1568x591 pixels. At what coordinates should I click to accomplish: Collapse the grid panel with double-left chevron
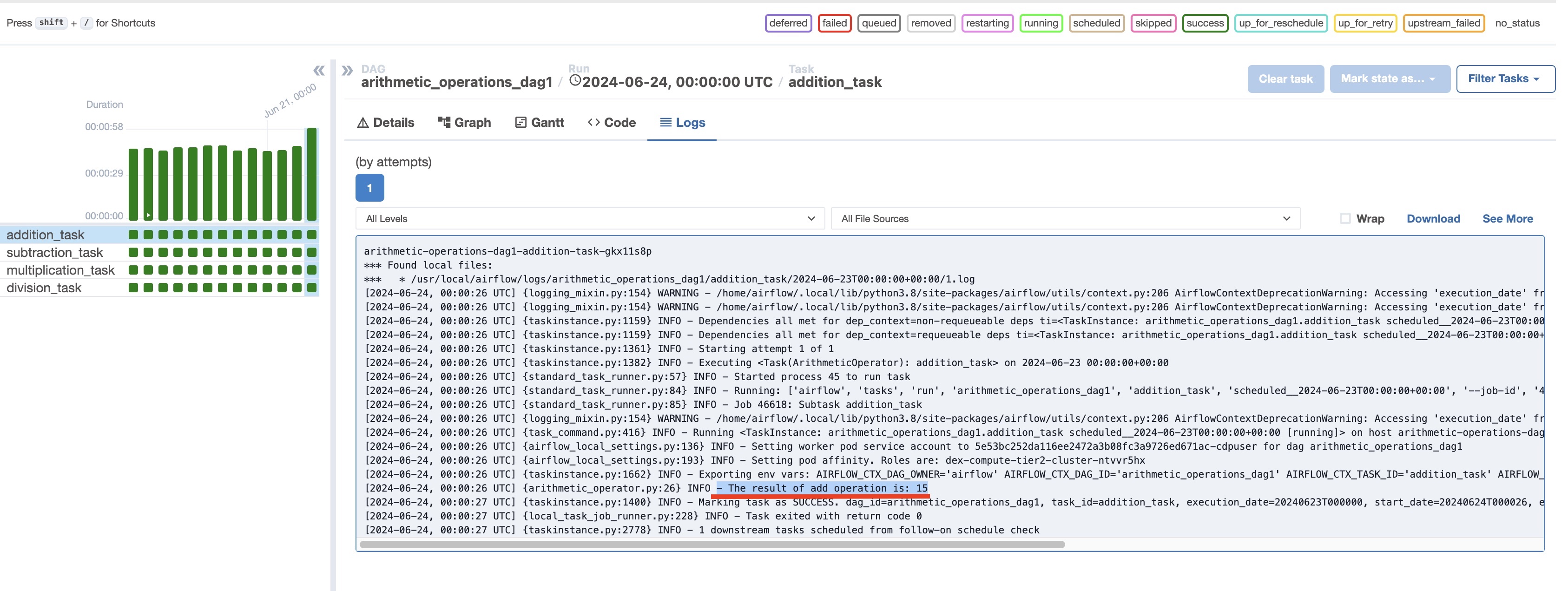[319, 71]
